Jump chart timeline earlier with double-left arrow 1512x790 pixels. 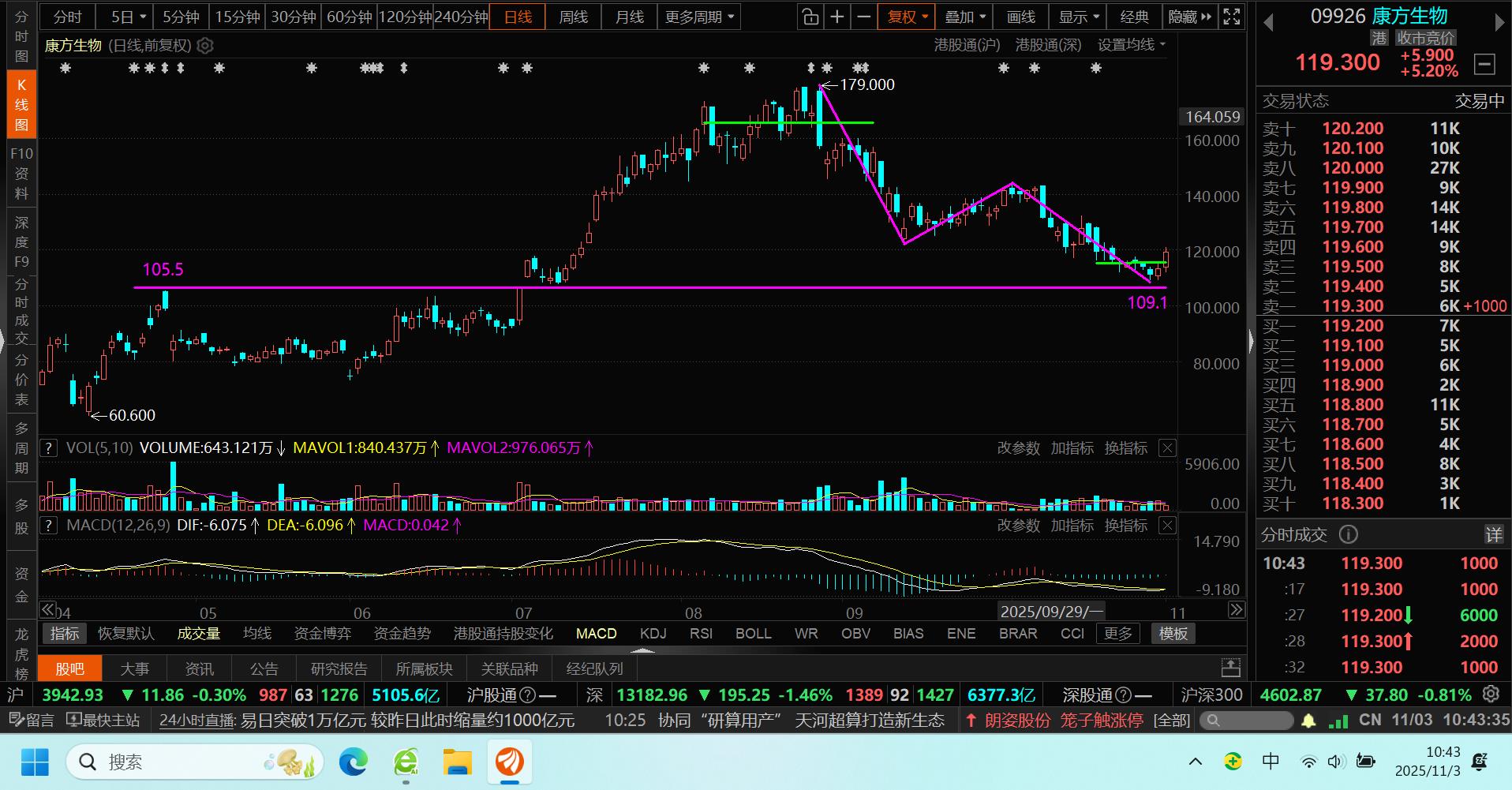click(48, 609)
